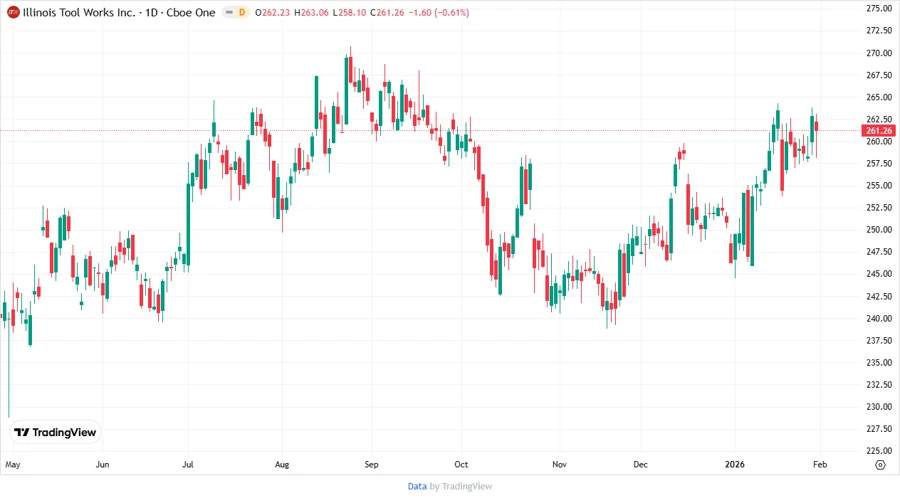Open the 'by TradingView' attribution link
Viewport: 900px width, 498px height.
click(x=461, y=486)
